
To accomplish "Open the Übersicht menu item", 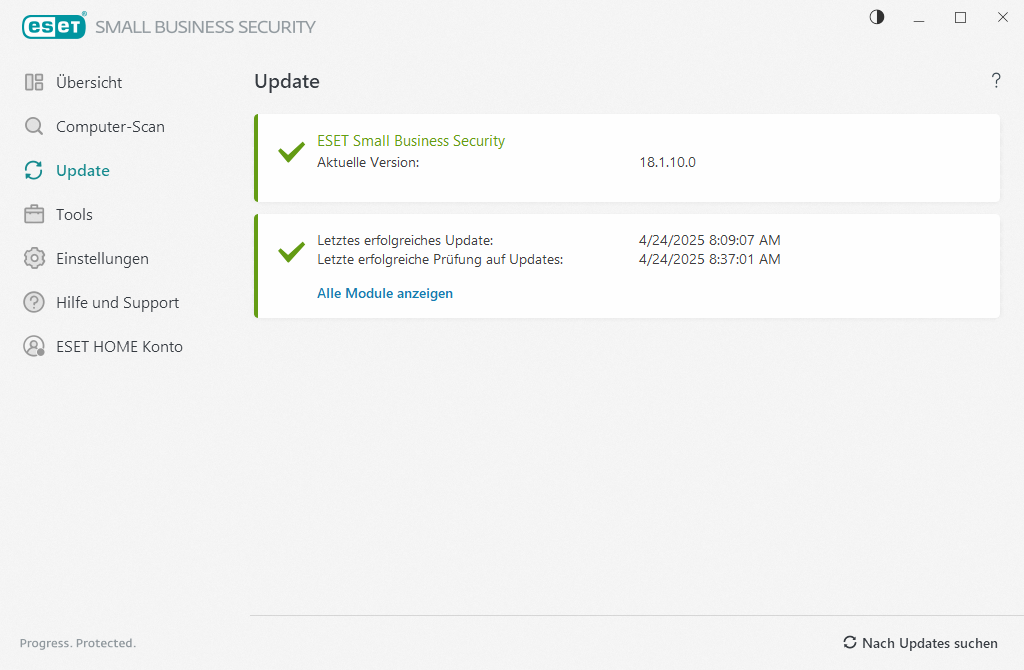I will pos(89,83).
